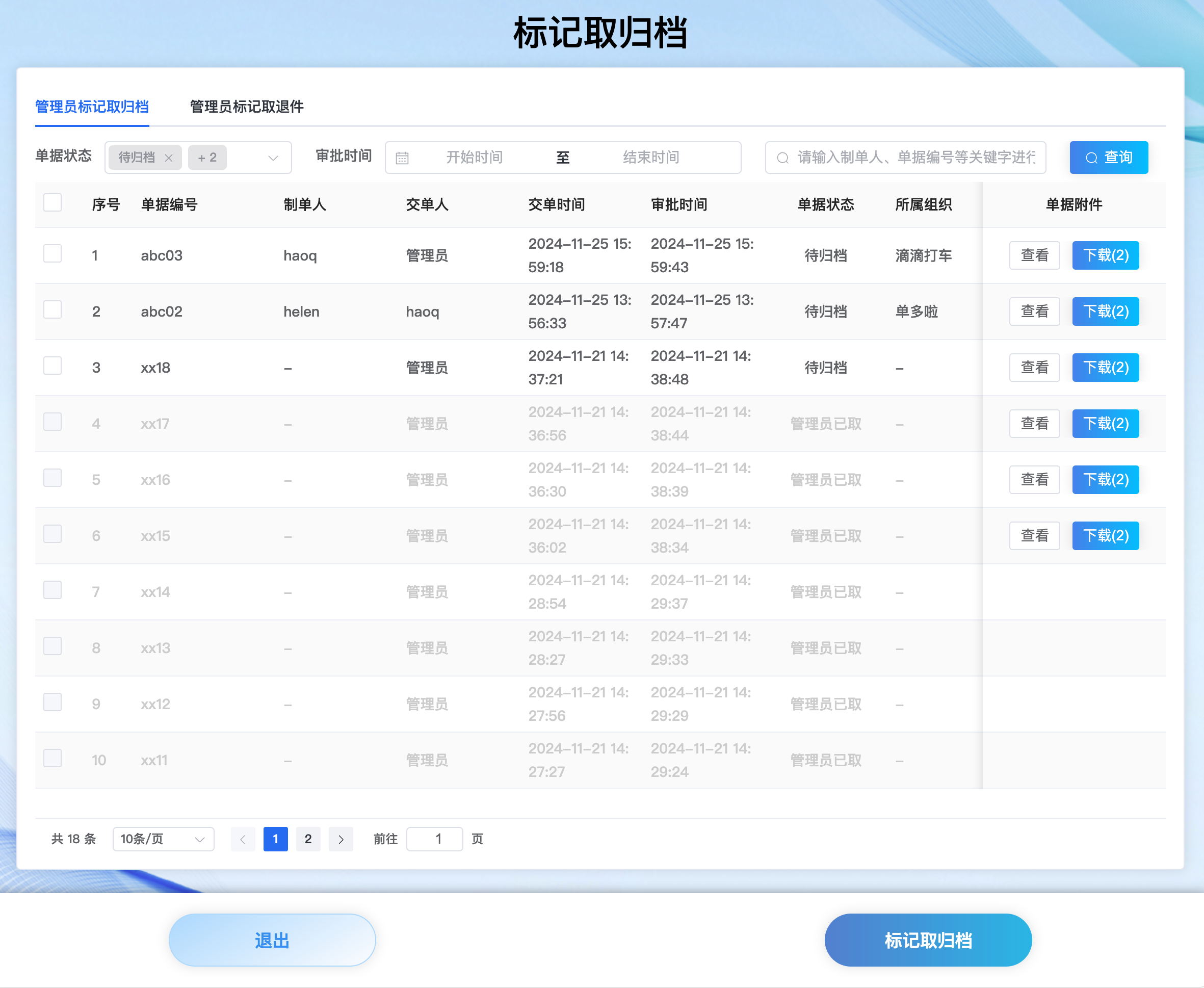
Task: Tick the checkbox for row xx18
Action: pyautogui.click(x=53, y=366)
